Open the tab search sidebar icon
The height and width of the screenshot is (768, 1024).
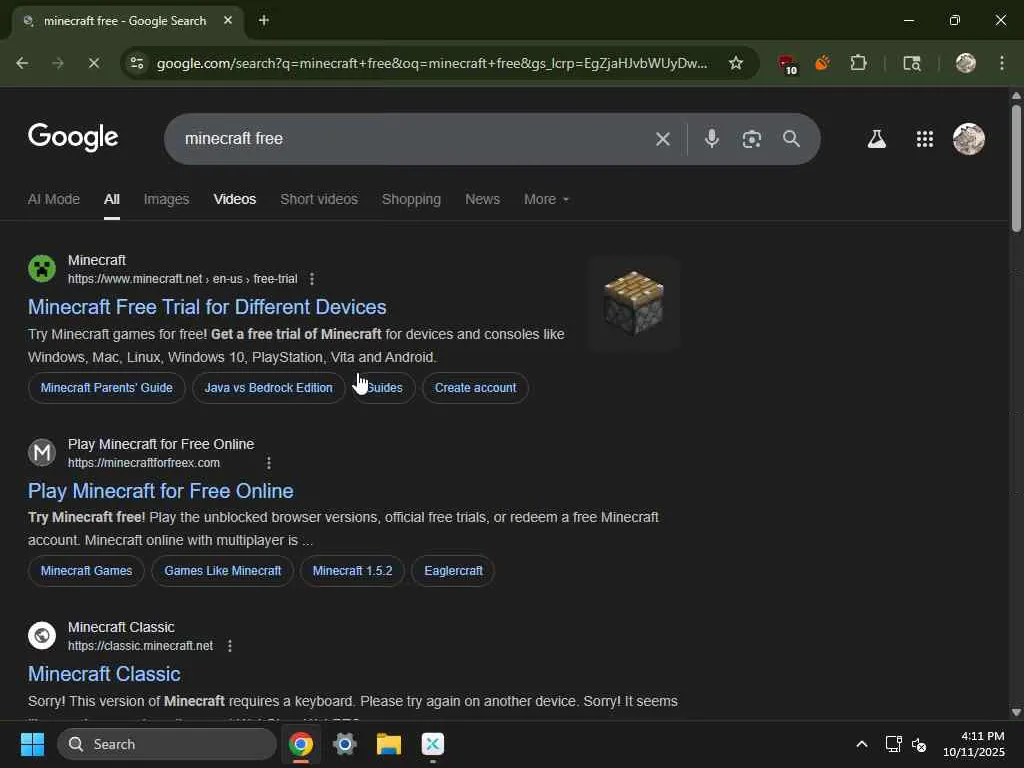point(912,63)
